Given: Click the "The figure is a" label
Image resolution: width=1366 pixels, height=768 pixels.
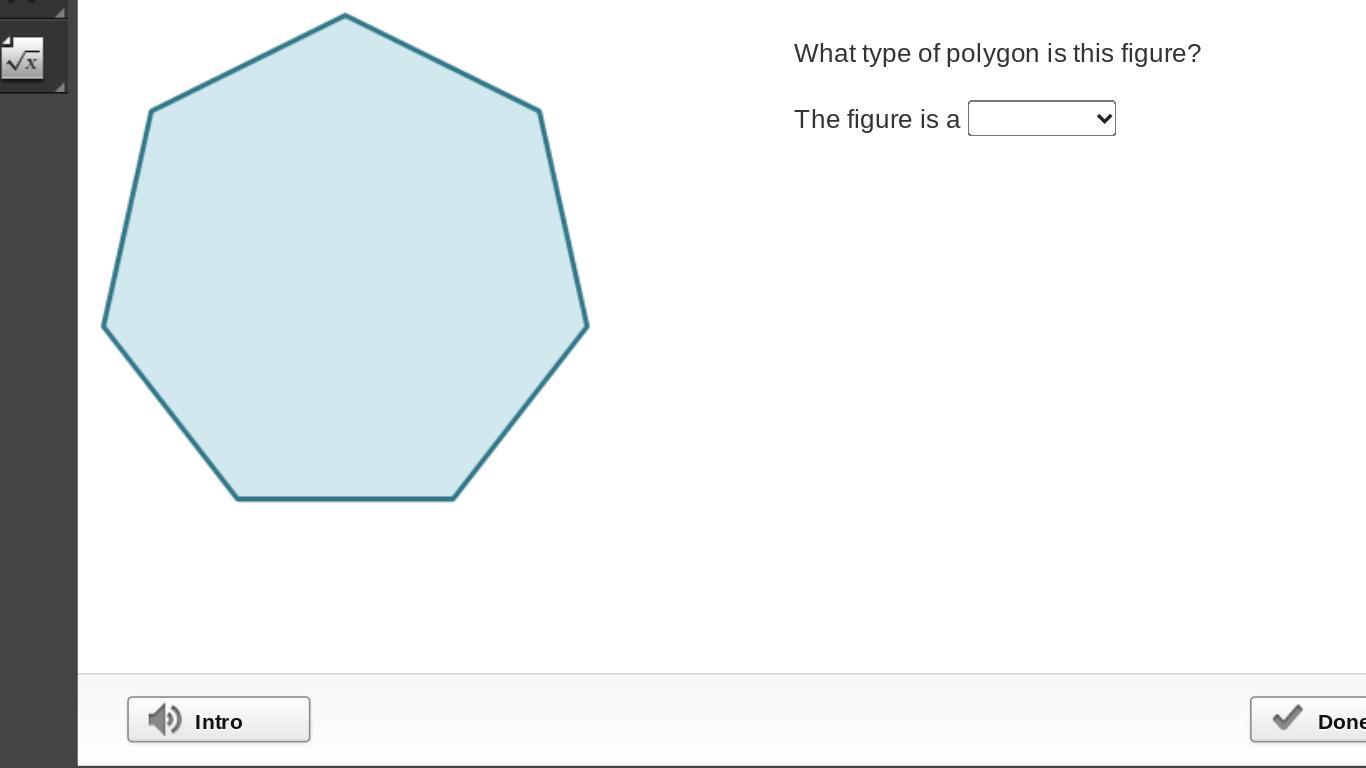Looking at the screenshot, I should click(876, 119).
